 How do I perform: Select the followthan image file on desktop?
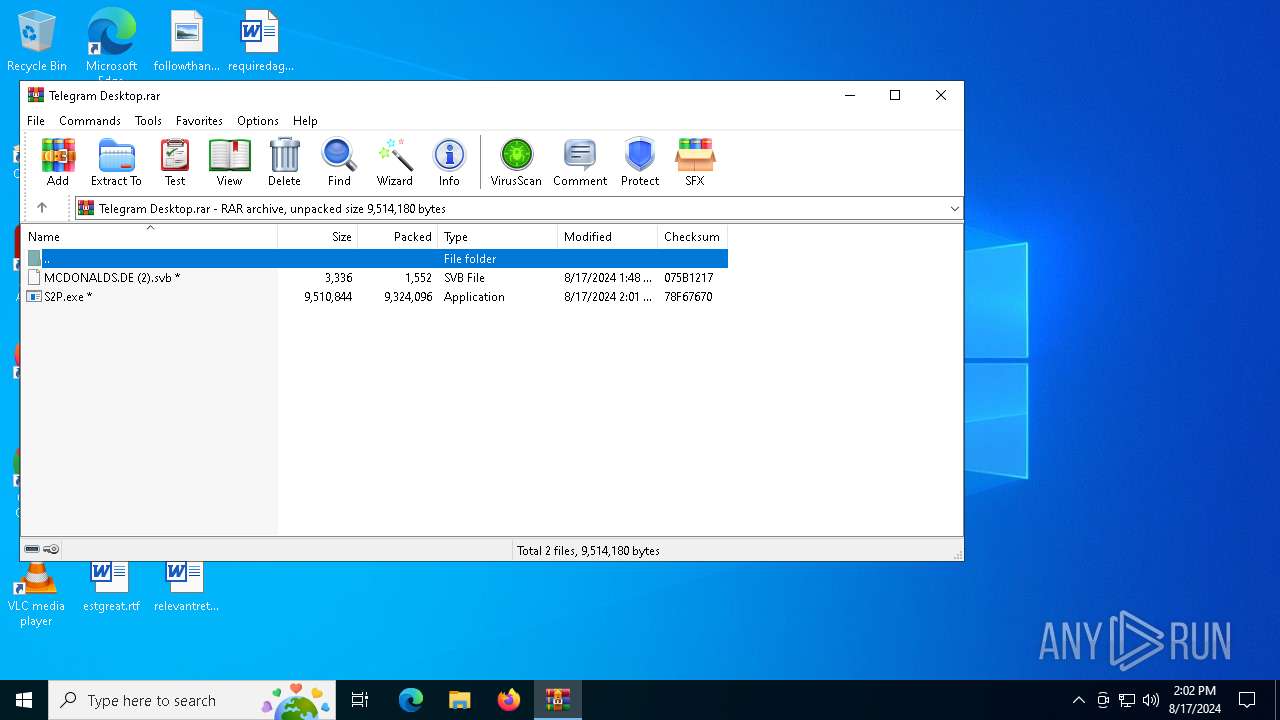(x=186, y=42)
